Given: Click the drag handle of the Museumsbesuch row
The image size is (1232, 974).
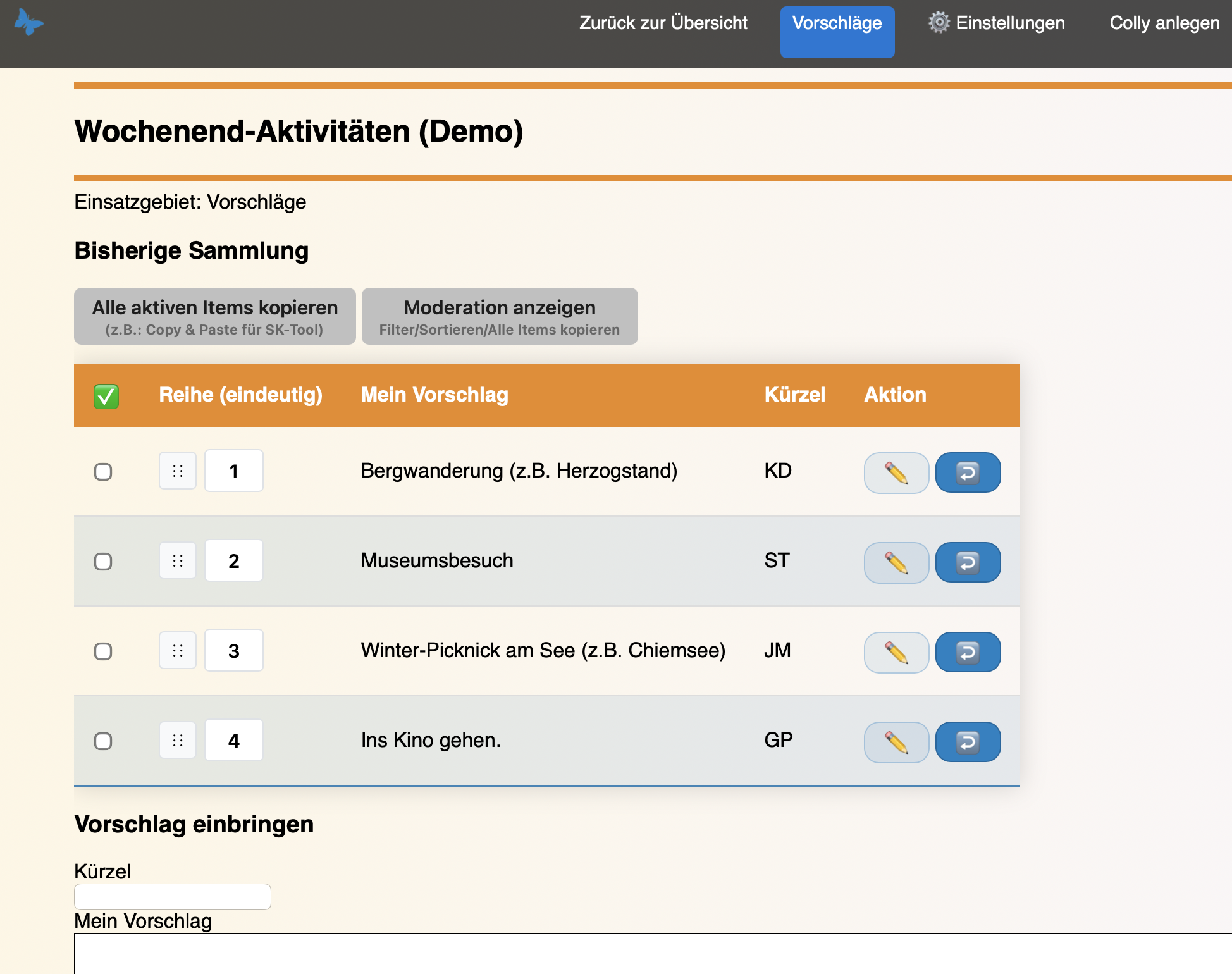Looking at the screenshot, I should click(178, 561).
